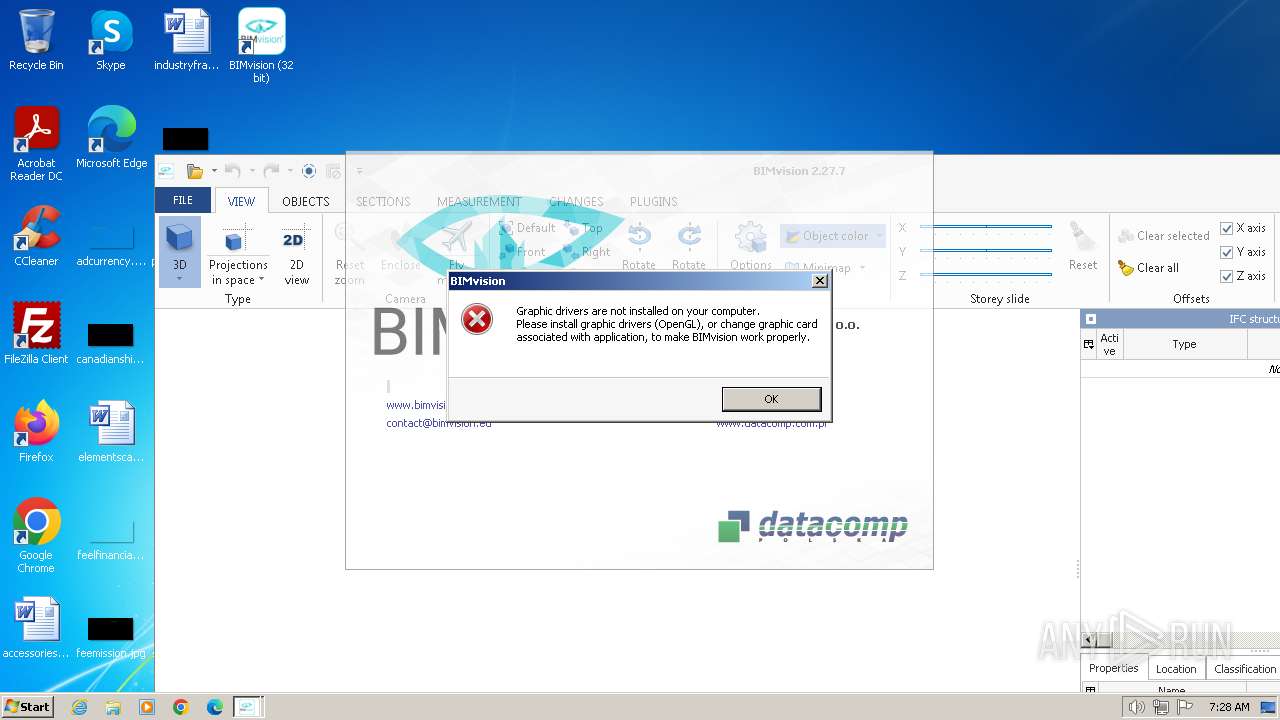Click Clear all in Offsets
Viewport: 1280px width, 720px height.
[x=1148, y=268]
